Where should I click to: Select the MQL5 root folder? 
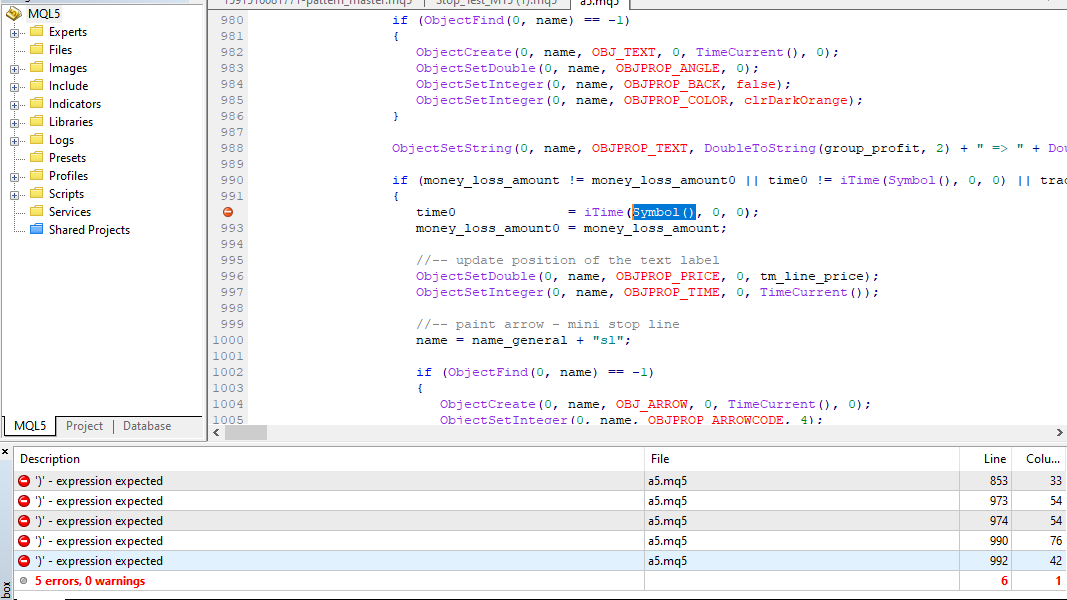point(44,14)
